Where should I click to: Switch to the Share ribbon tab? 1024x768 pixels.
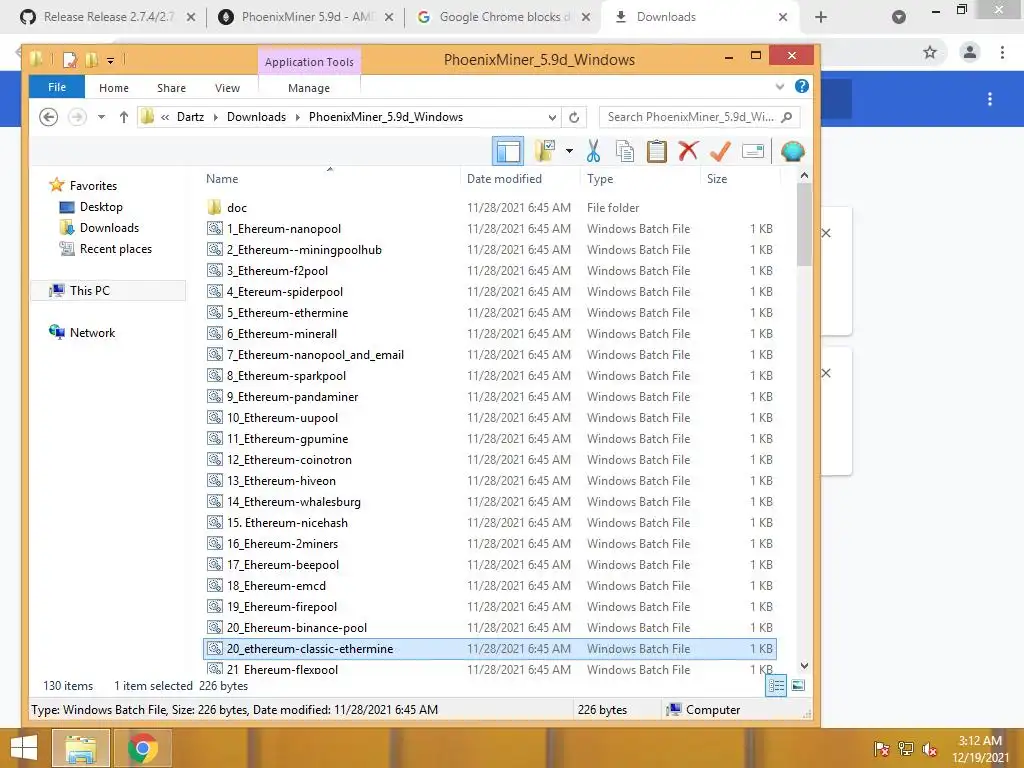(171, 88)
